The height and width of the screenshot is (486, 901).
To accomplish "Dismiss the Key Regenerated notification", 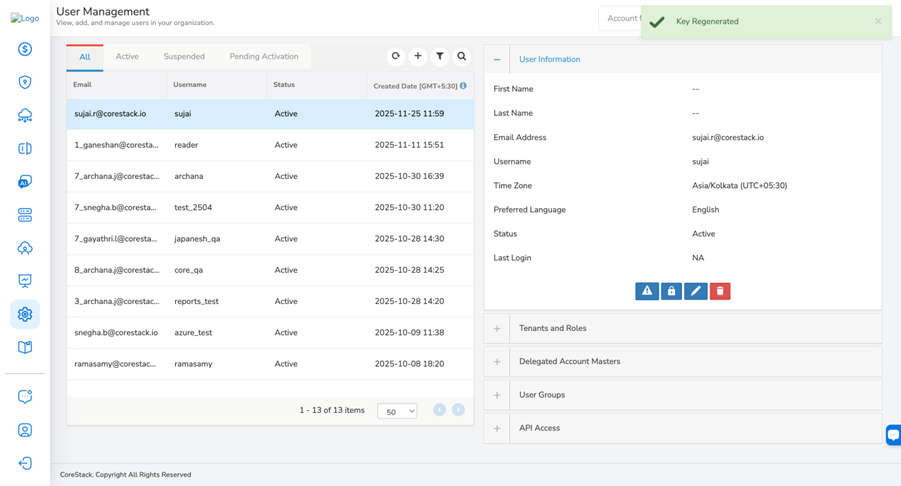I will coord(878,21).
